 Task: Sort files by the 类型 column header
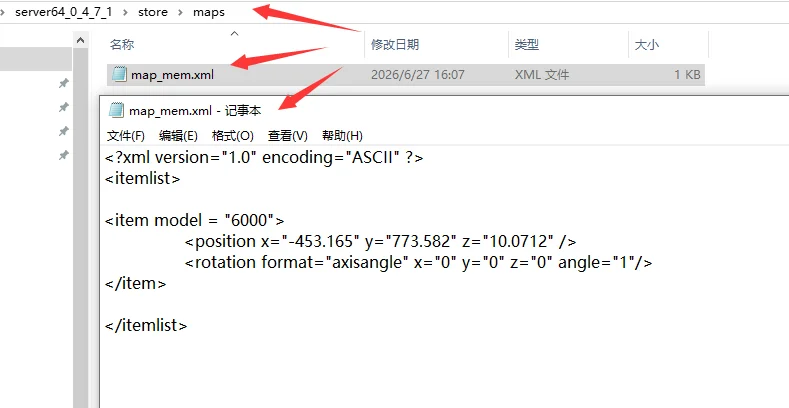[527, 44]
